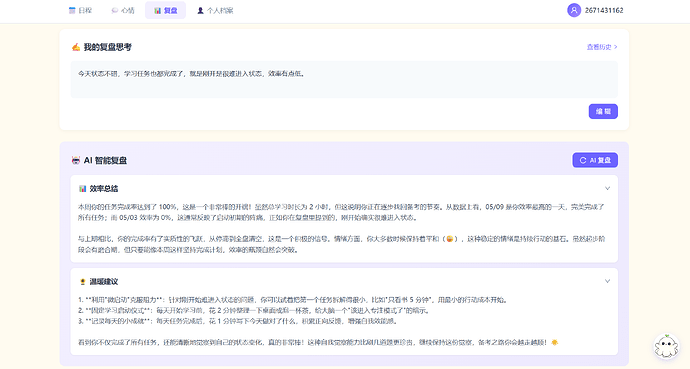Image resolution: width=690 pixels, height=369 pixels.
Task: Click the 我的复盘思考 heading icon
Action: tap(76, 47)
